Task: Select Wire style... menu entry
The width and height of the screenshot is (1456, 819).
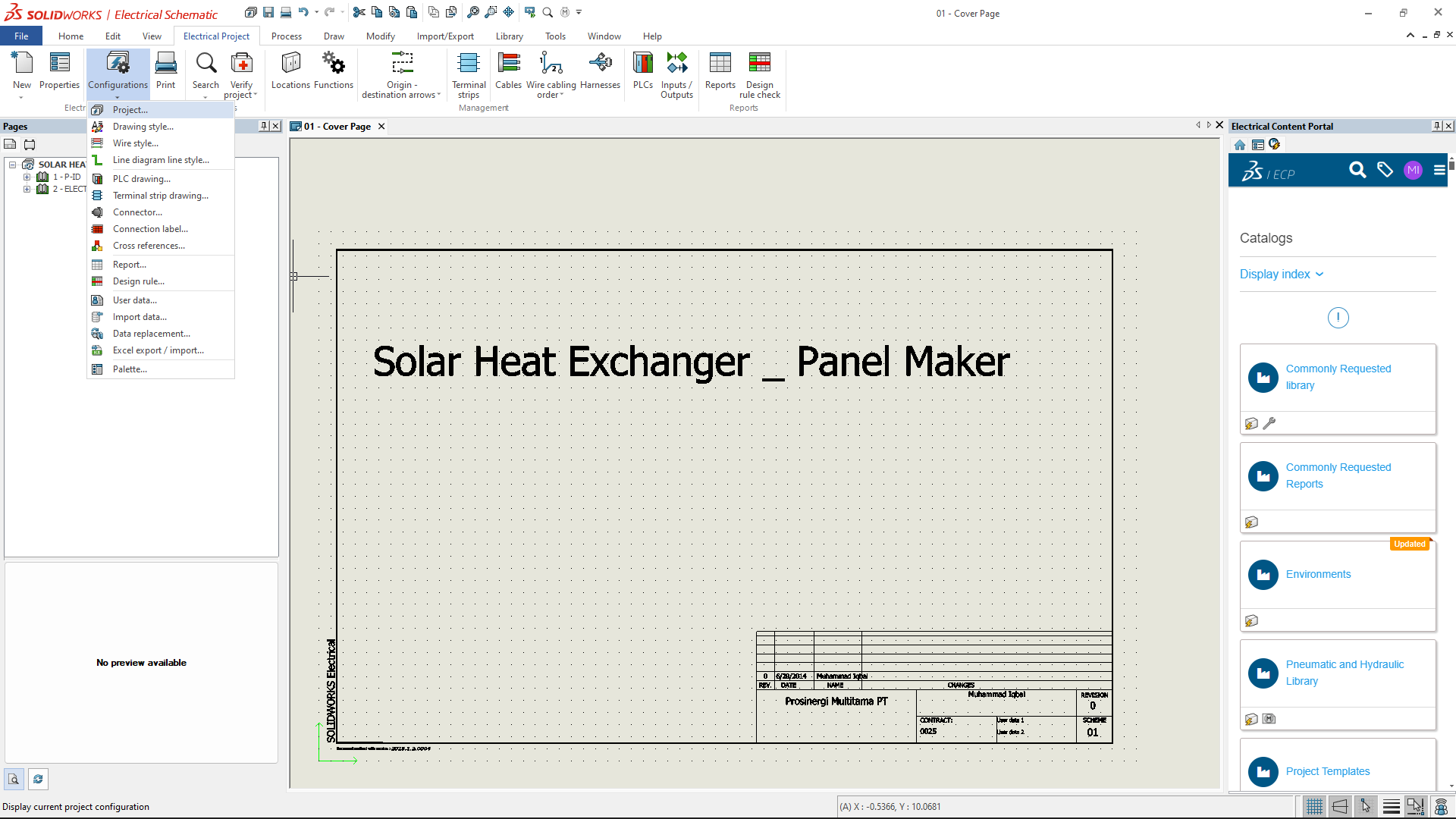Action: (x=135, y=143)
